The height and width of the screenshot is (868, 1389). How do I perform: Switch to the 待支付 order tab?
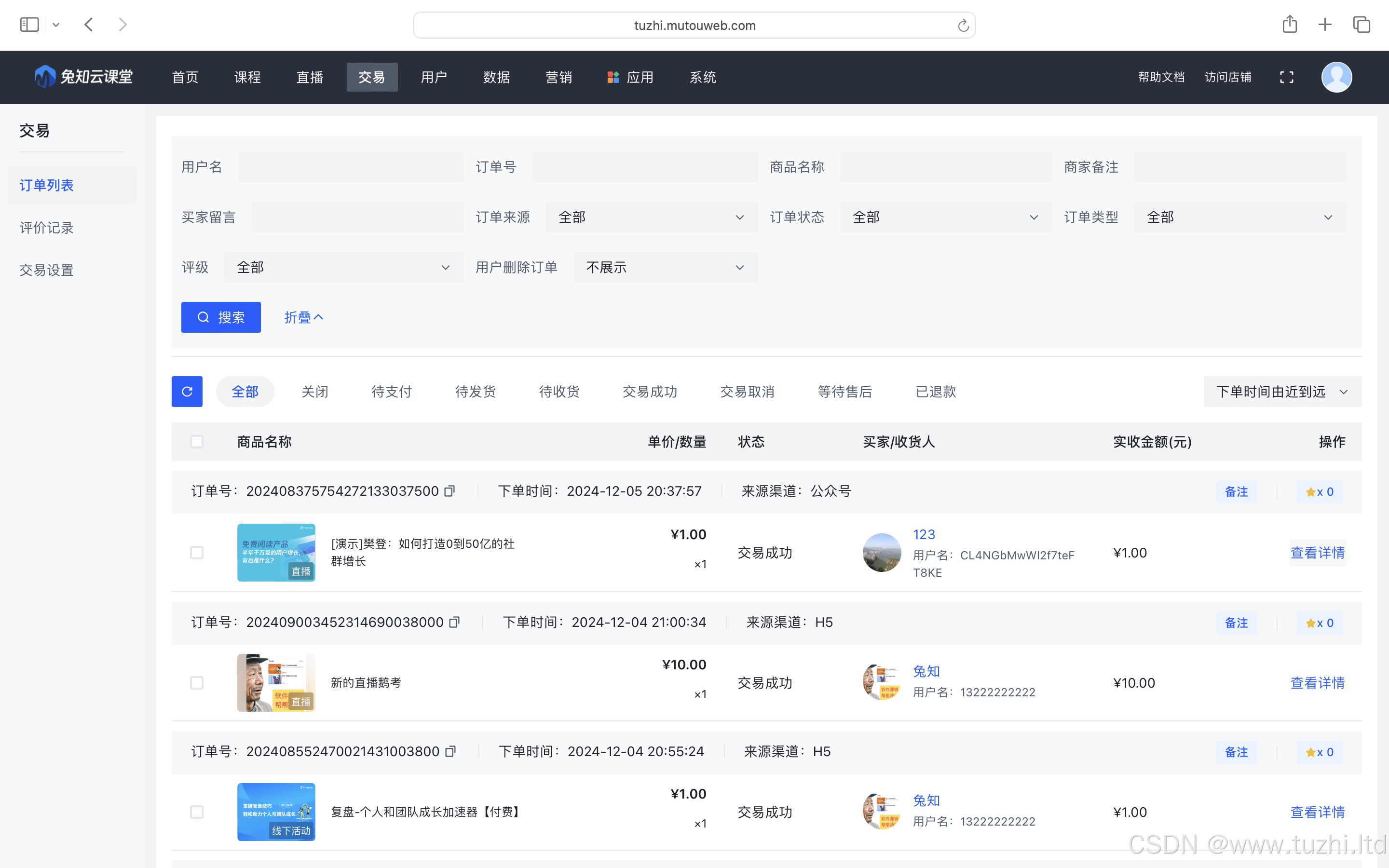(392, 392)
